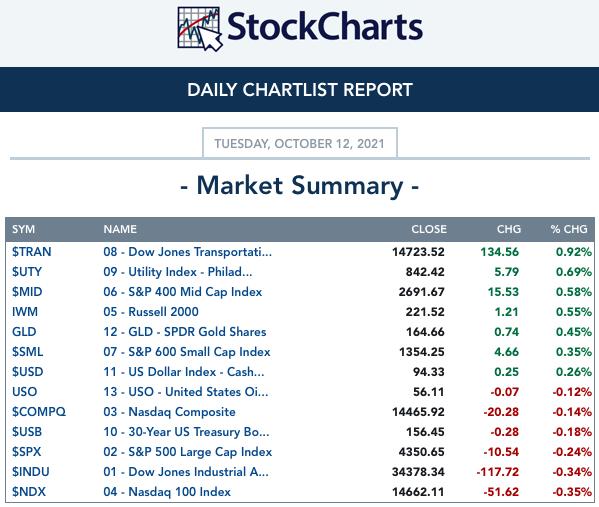Select S&P 500 Large Cap Index link

tap(188, 452)
